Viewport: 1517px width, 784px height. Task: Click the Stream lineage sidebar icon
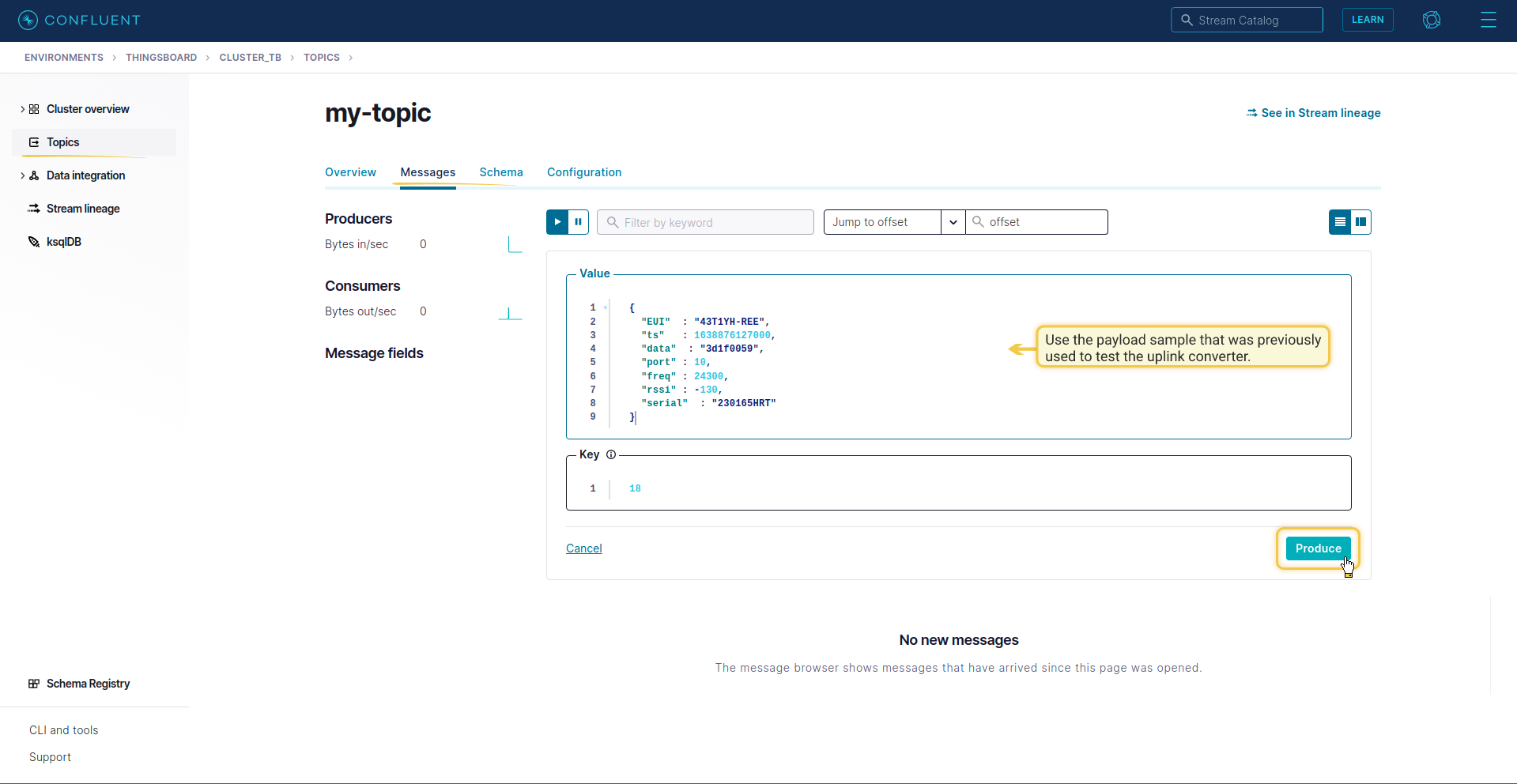[34, 209]
